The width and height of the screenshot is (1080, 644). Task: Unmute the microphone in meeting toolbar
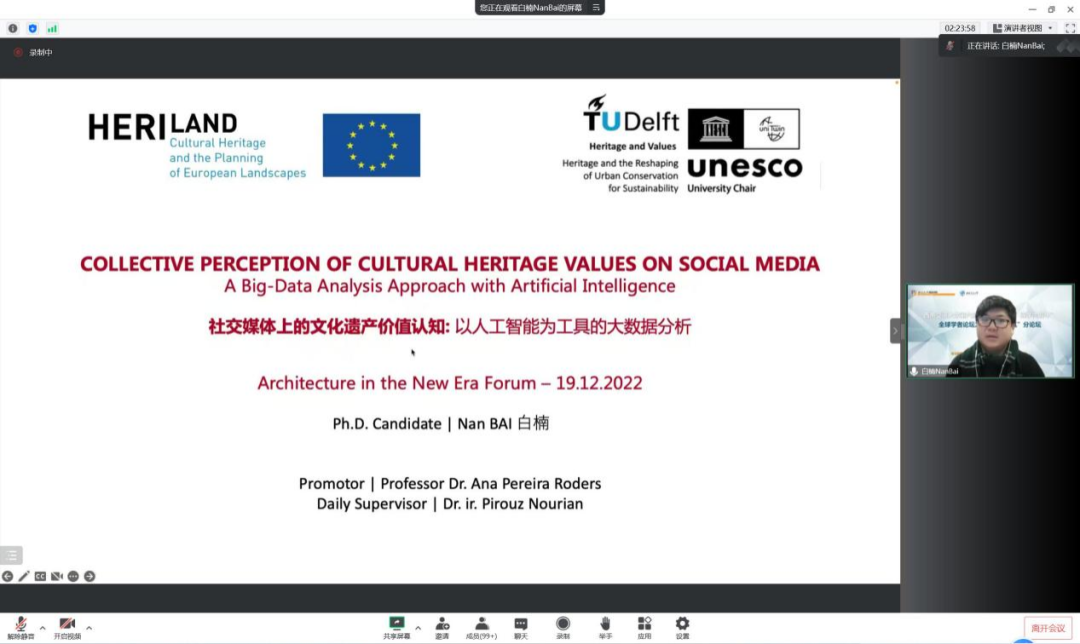20,625
